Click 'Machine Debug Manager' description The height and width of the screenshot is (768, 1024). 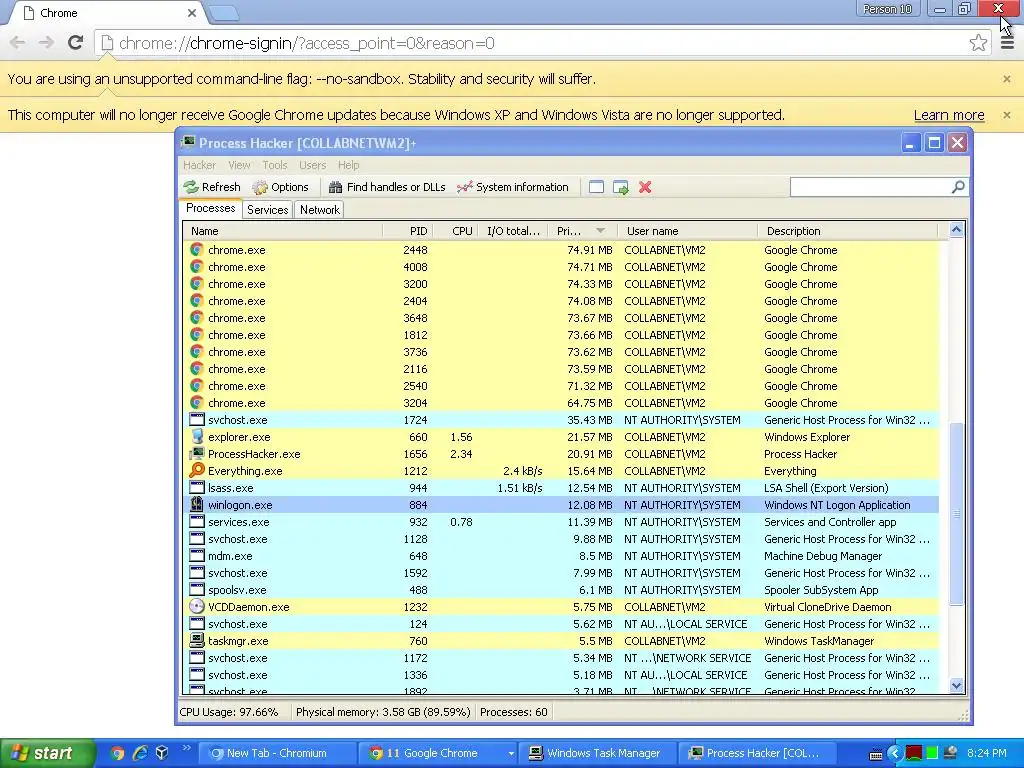tap(823, 556)
